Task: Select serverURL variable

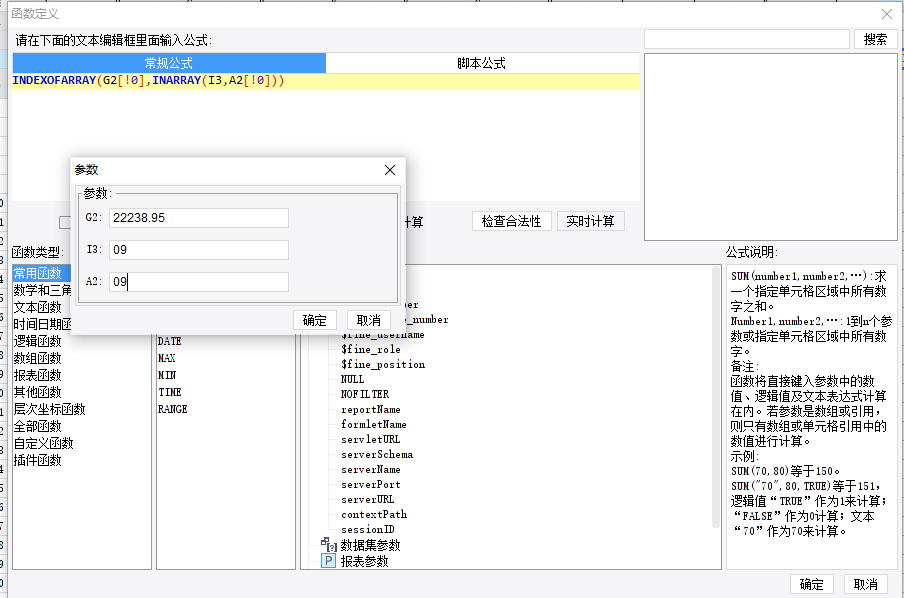Action: click(x=368, y=499)
